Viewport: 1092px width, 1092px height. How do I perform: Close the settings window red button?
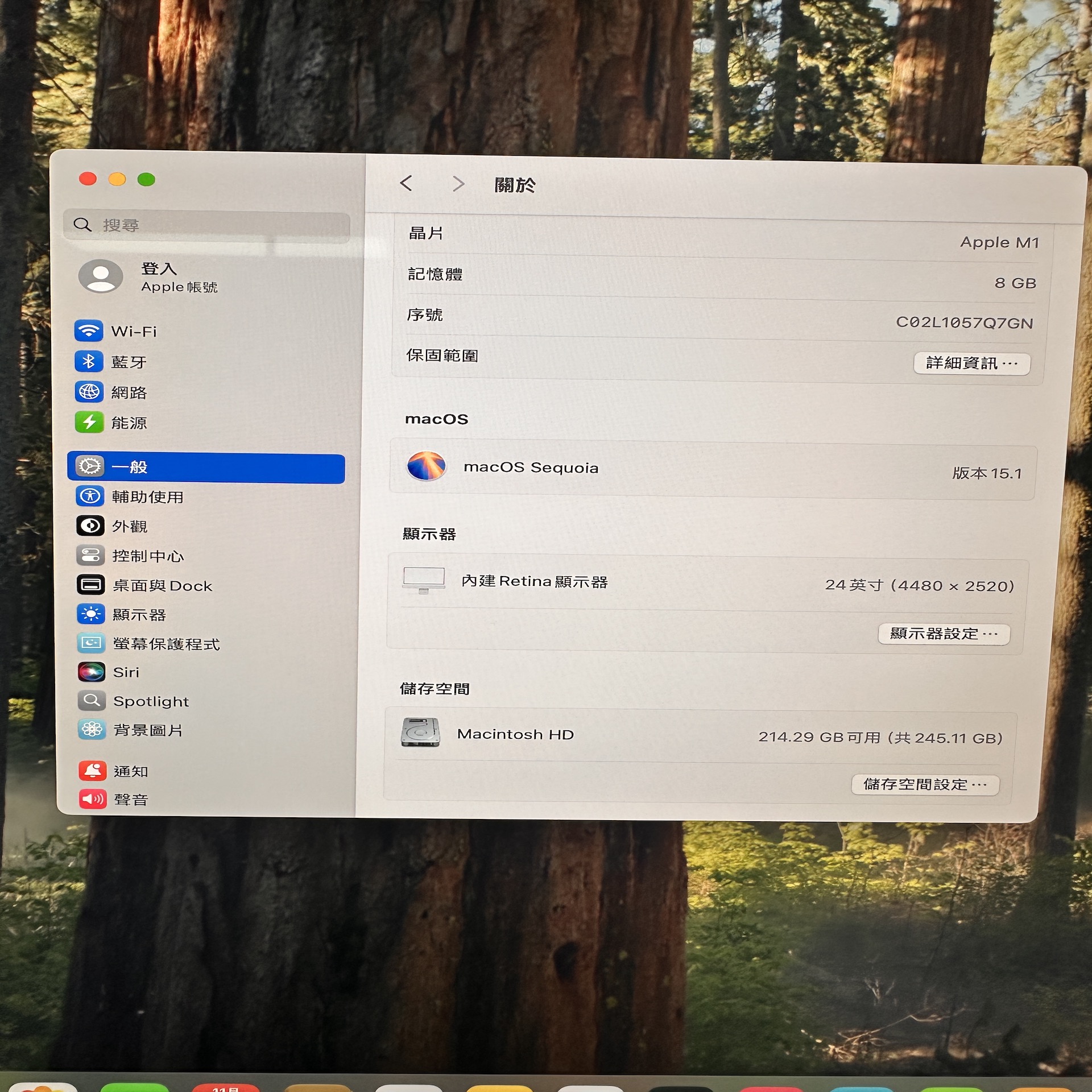tap(88, 179)
